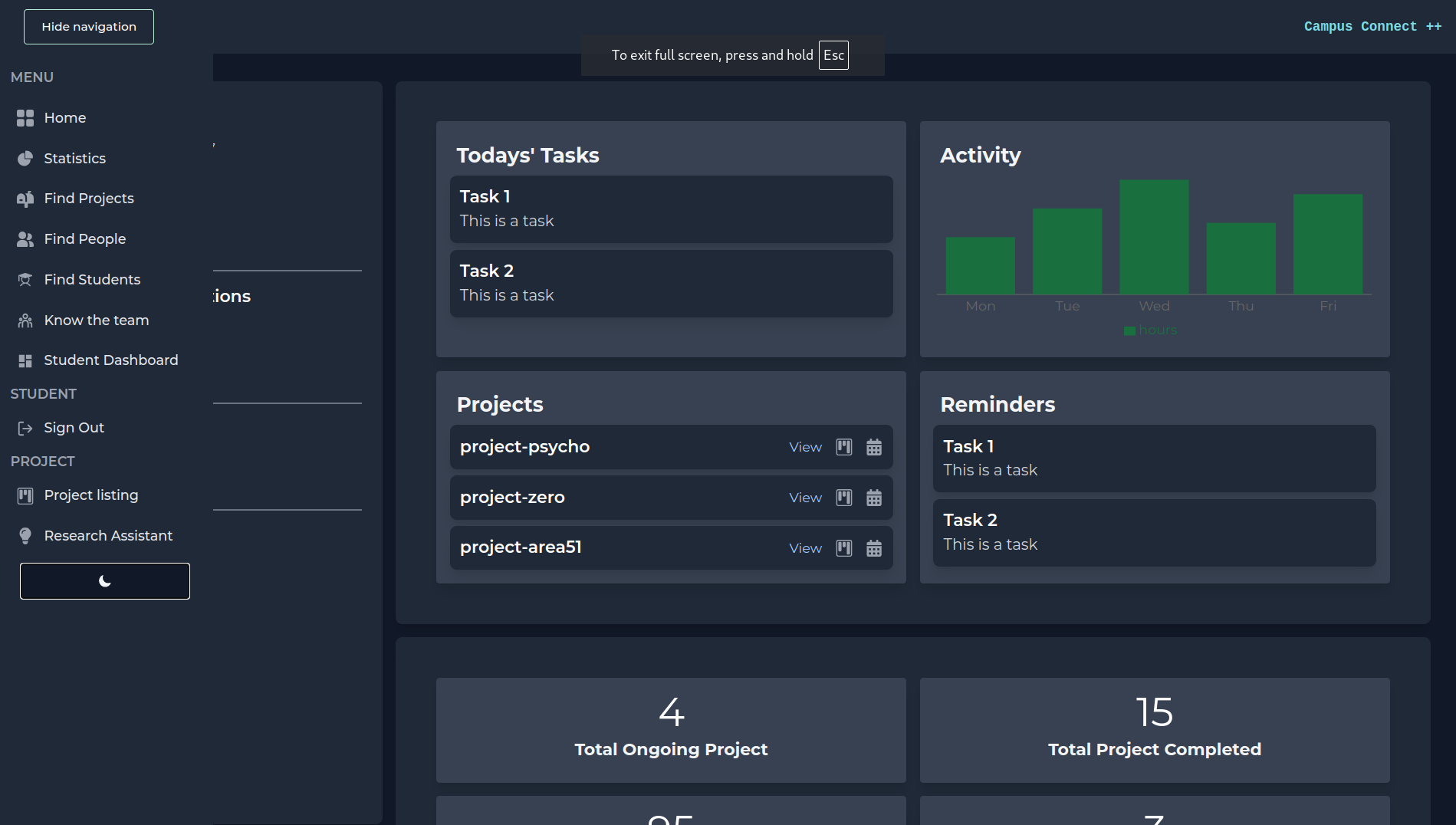This screenshot has height=825, width=1456.
Task: Open kanban board icon for project-zero
Action: pos(844,498)
